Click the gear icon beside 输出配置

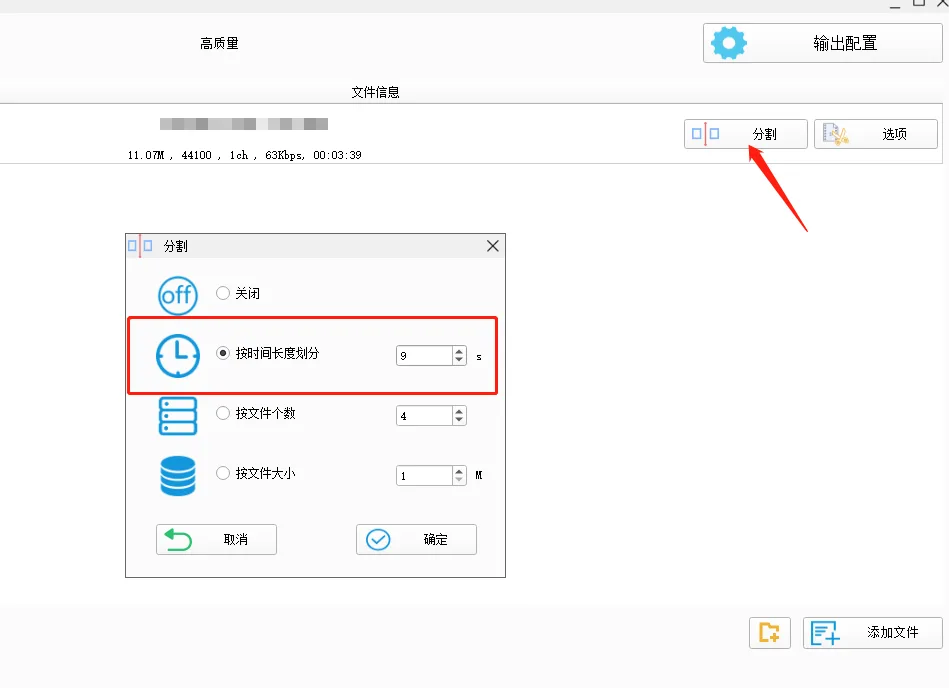pyautogui.click(x=729, y=43)
